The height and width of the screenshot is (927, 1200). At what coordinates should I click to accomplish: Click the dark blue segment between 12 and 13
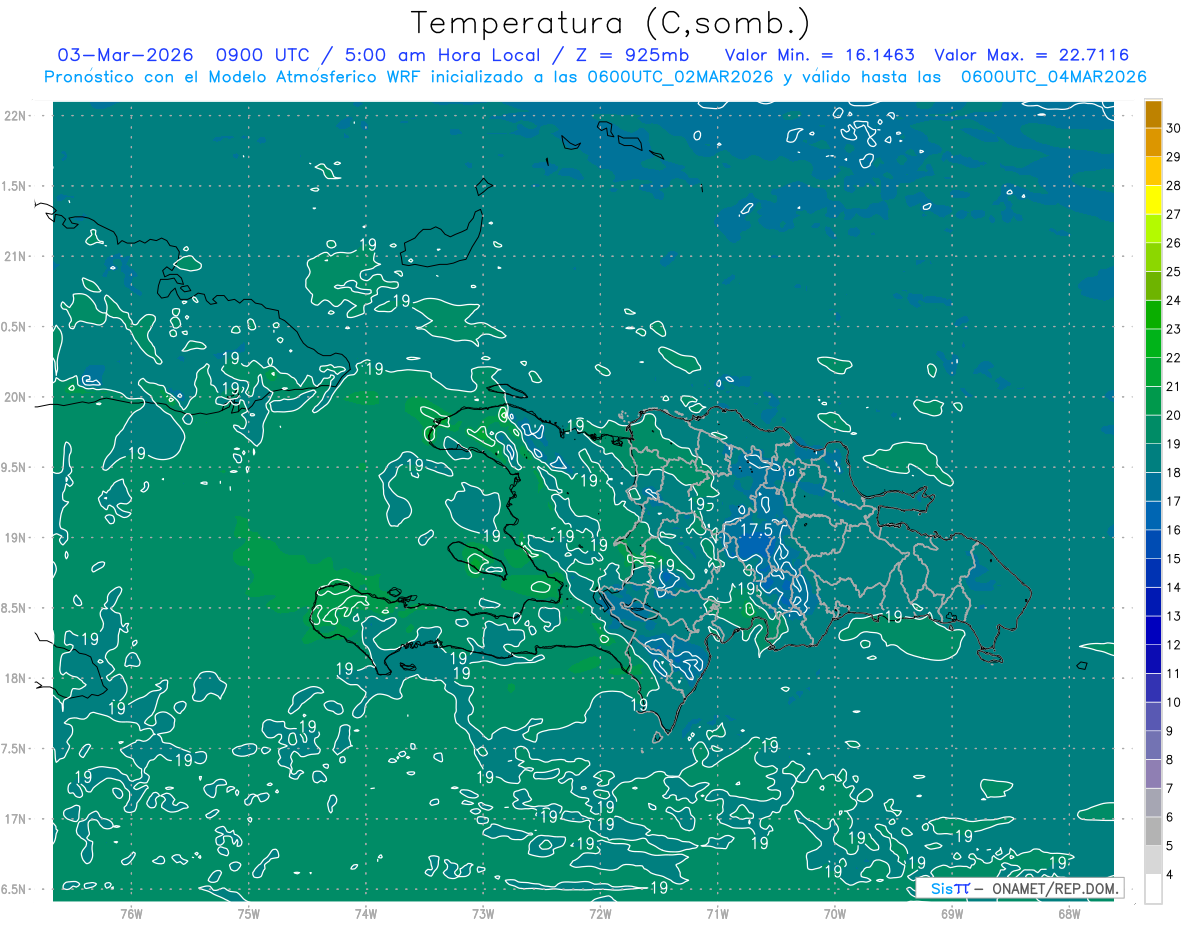click(x=1153, y=631)
